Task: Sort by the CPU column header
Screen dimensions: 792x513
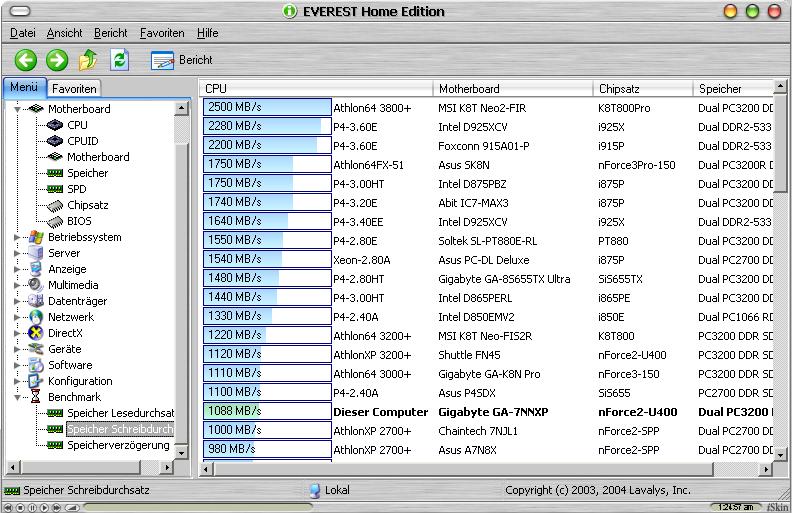Action: tap(316, 89)
